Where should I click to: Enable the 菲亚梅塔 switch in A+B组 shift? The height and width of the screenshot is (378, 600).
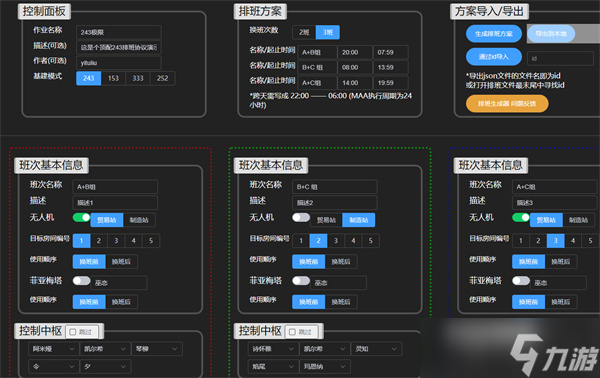point(81,280)
